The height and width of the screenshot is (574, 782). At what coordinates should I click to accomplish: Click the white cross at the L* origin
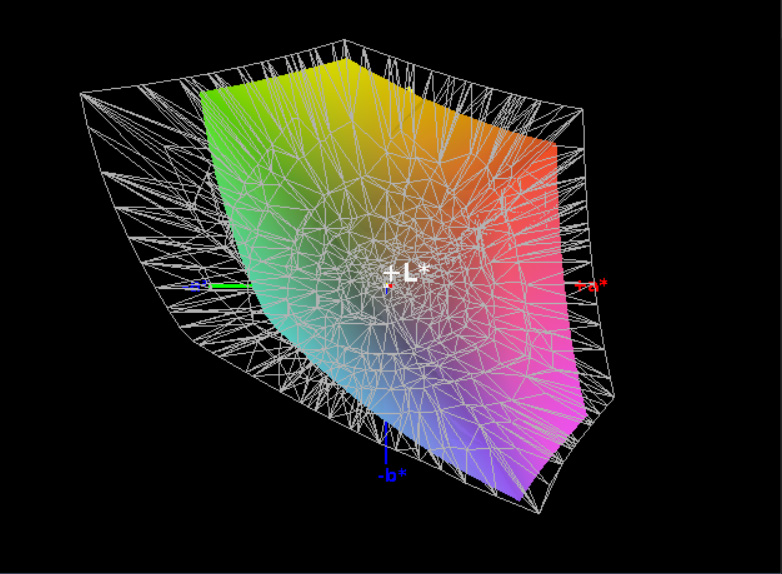(x=388, y=288)
